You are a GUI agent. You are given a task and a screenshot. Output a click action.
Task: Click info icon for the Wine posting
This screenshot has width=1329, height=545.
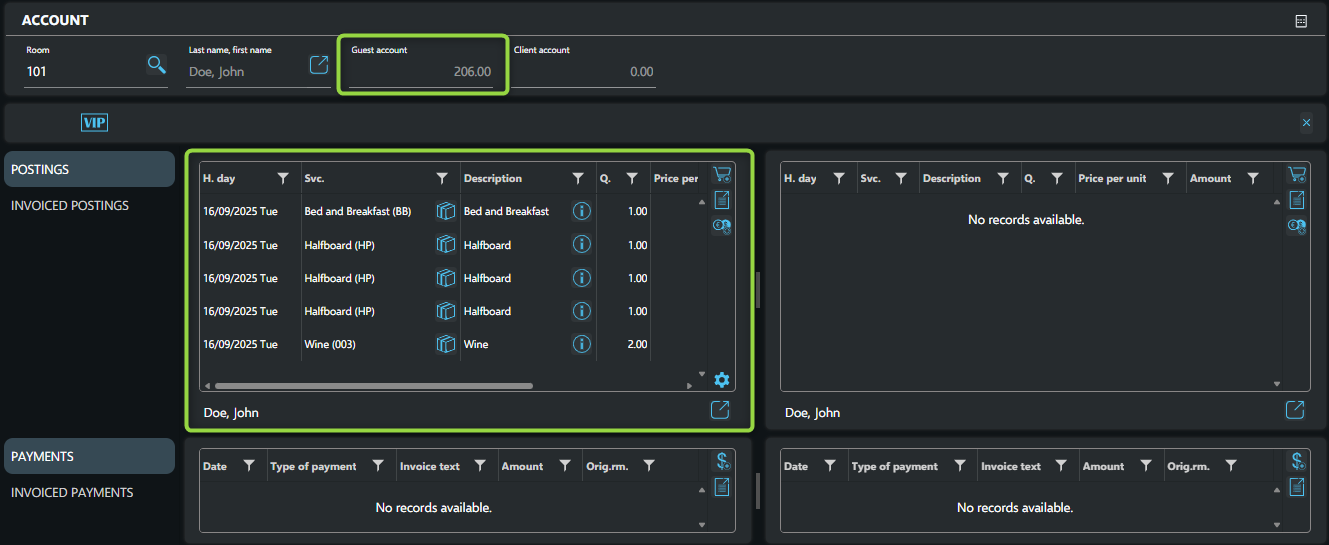point(581,344)
